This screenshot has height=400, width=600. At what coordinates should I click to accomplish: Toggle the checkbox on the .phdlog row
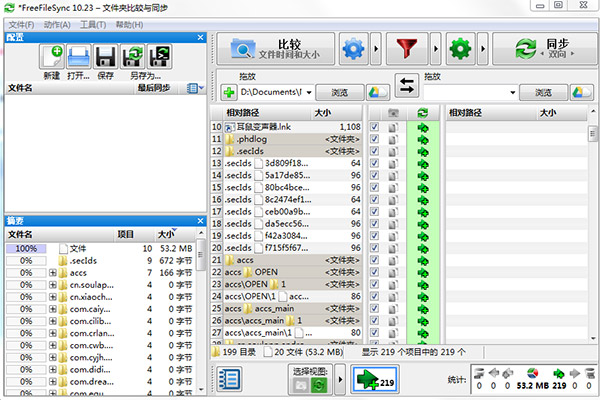[x=373, y=140]
